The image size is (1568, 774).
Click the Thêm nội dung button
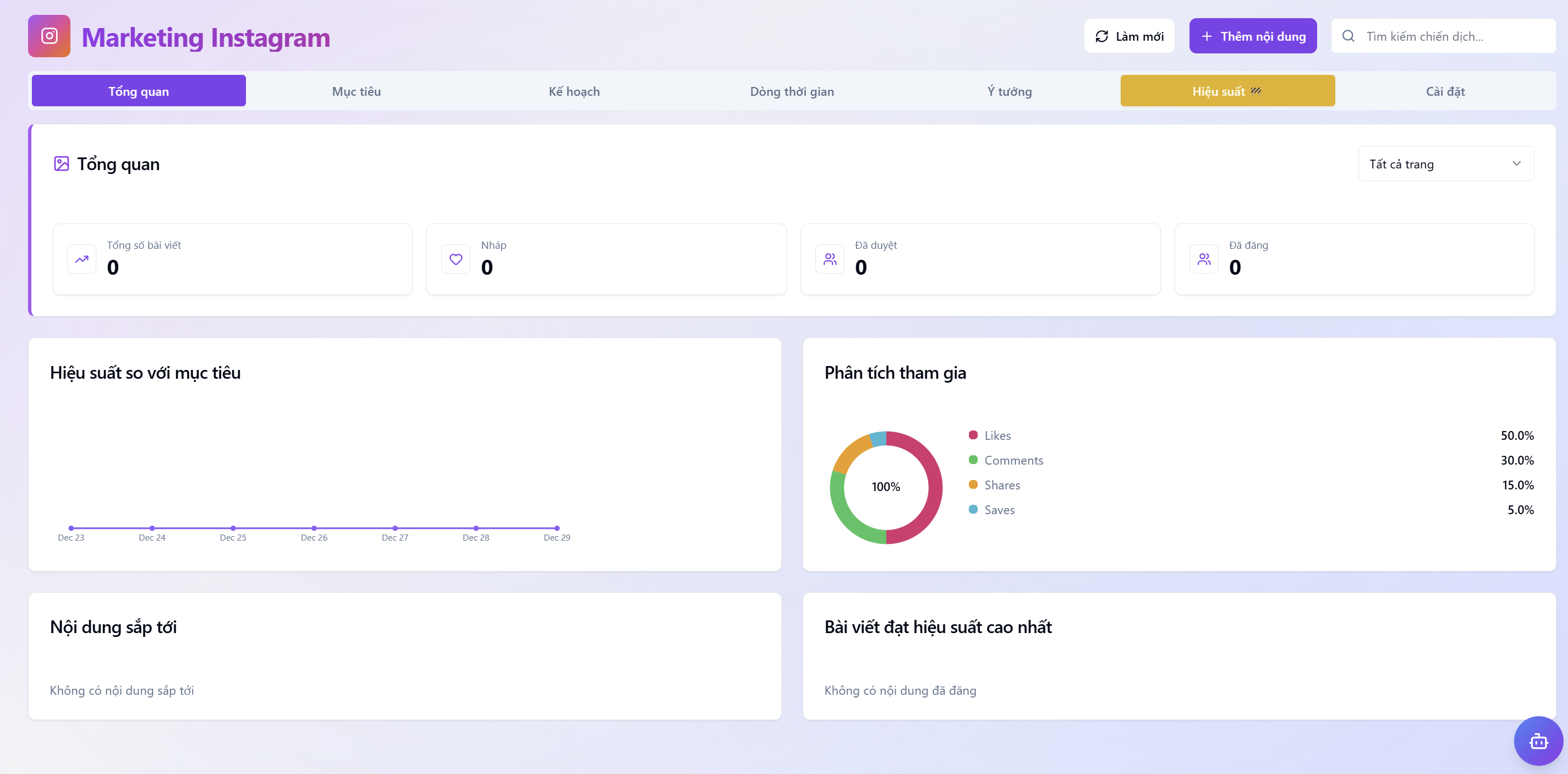click(1253, 36)
